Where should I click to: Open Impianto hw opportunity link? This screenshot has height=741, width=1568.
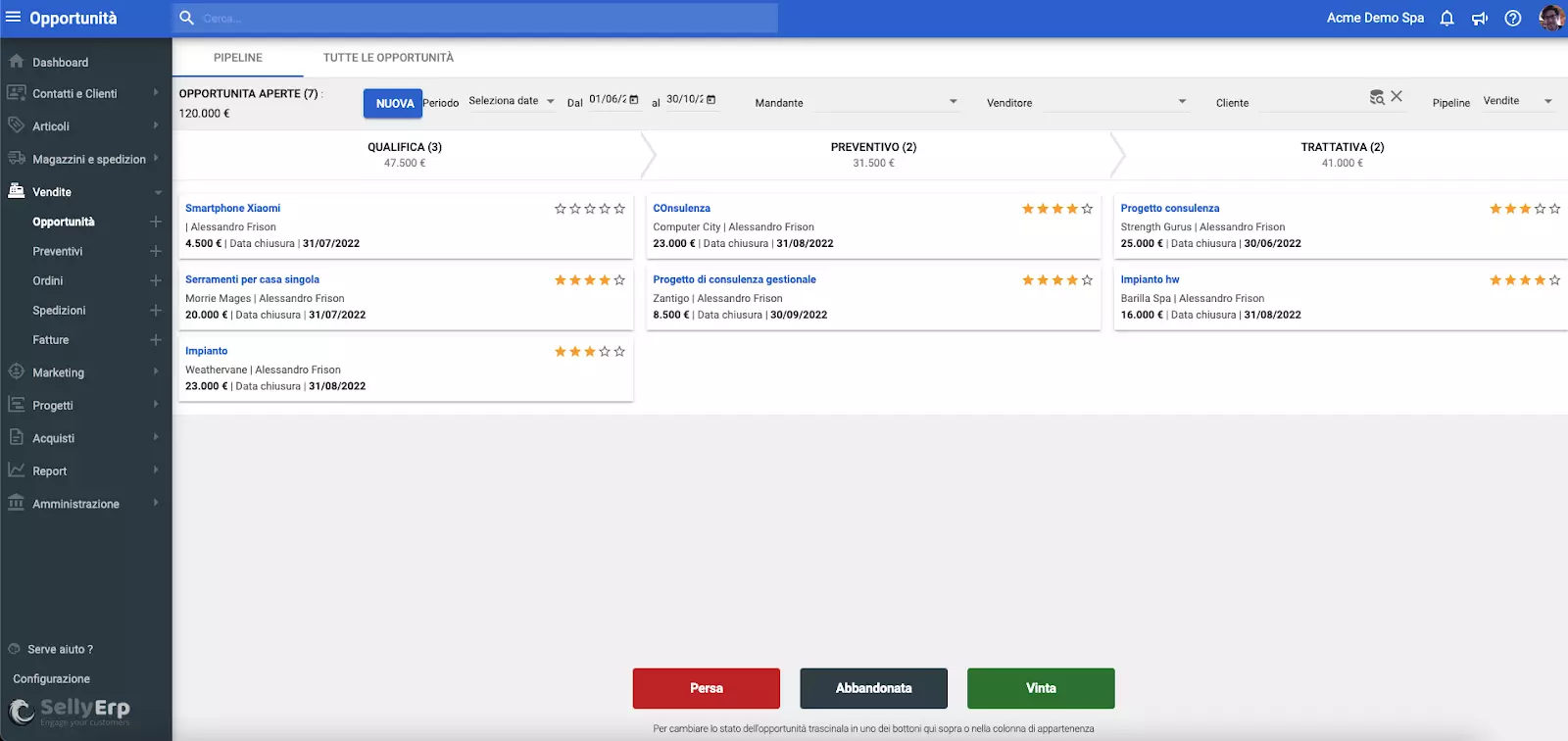(x=1151, y=279)
